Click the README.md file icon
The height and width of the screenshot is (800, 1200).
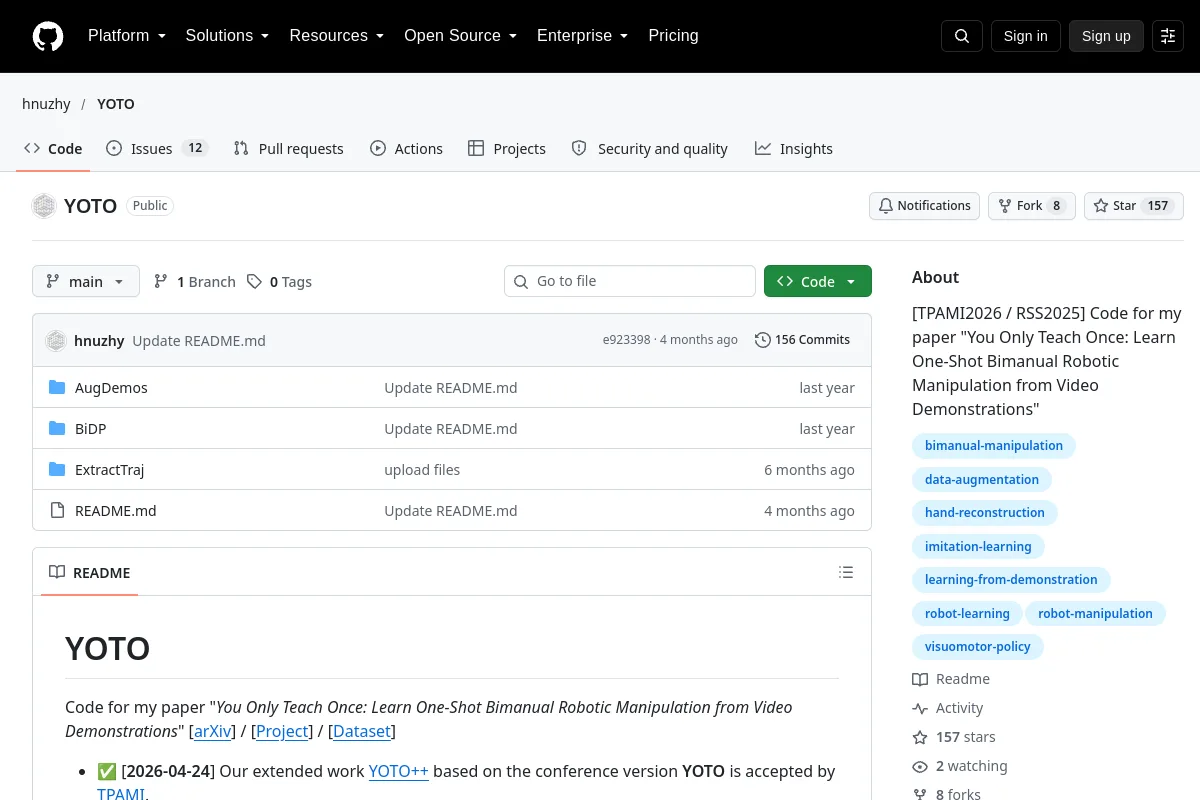point(57,511)
